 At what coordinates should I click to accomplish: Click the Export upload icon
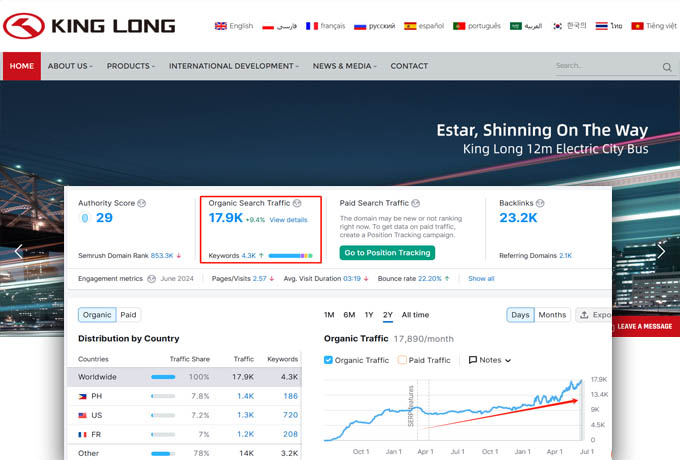click(x=584, y=315)
